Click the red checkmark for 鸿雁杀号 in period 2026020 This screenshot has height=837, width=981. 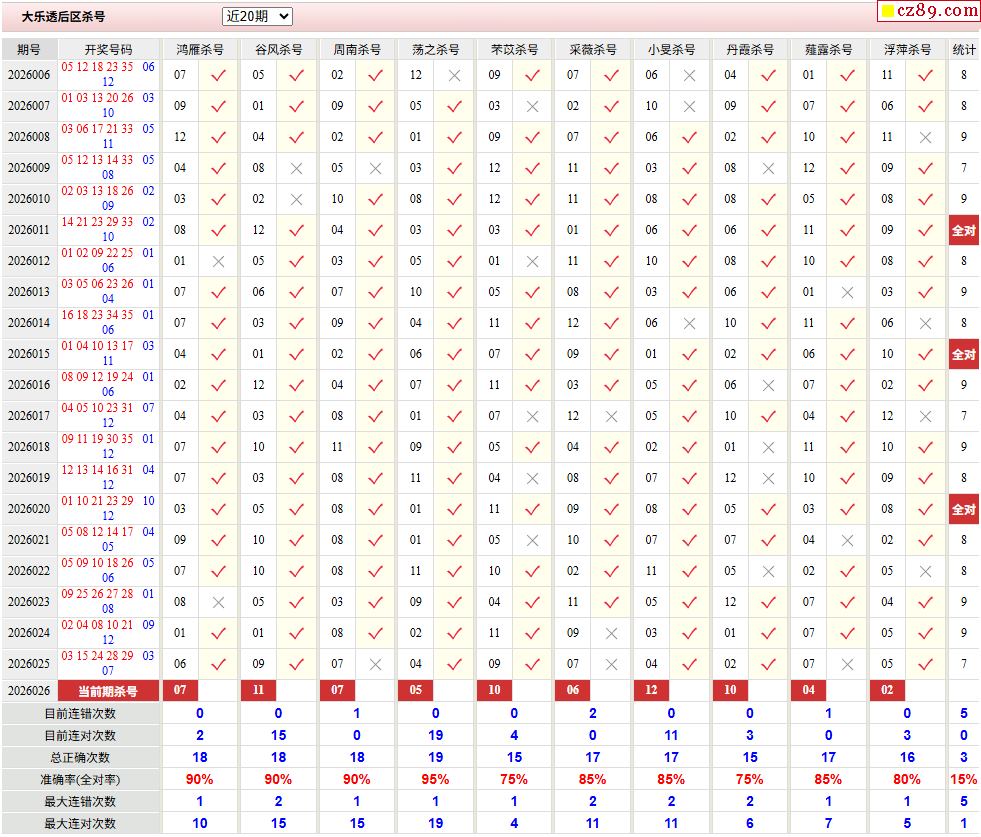[218, 509]
